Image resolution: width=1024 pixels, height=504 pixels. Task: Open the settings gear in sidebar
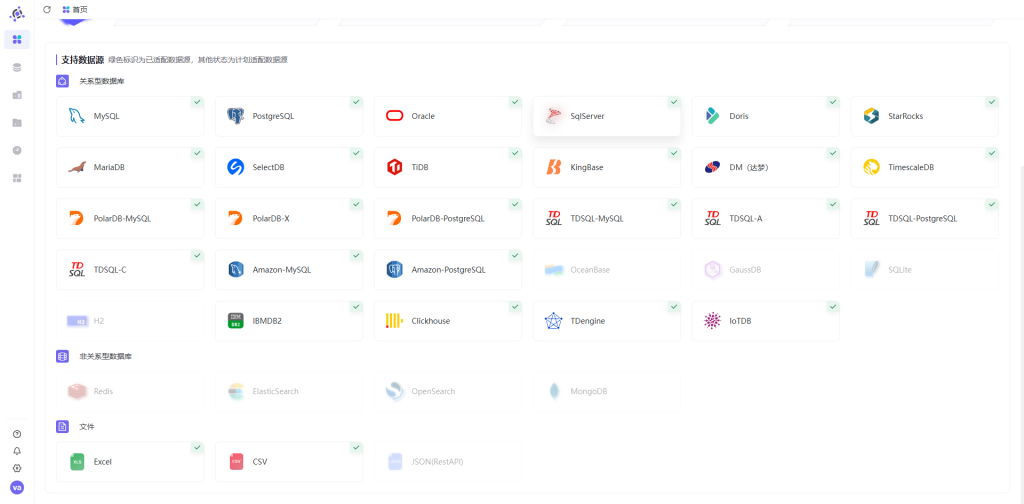click(x=17, y=468)
